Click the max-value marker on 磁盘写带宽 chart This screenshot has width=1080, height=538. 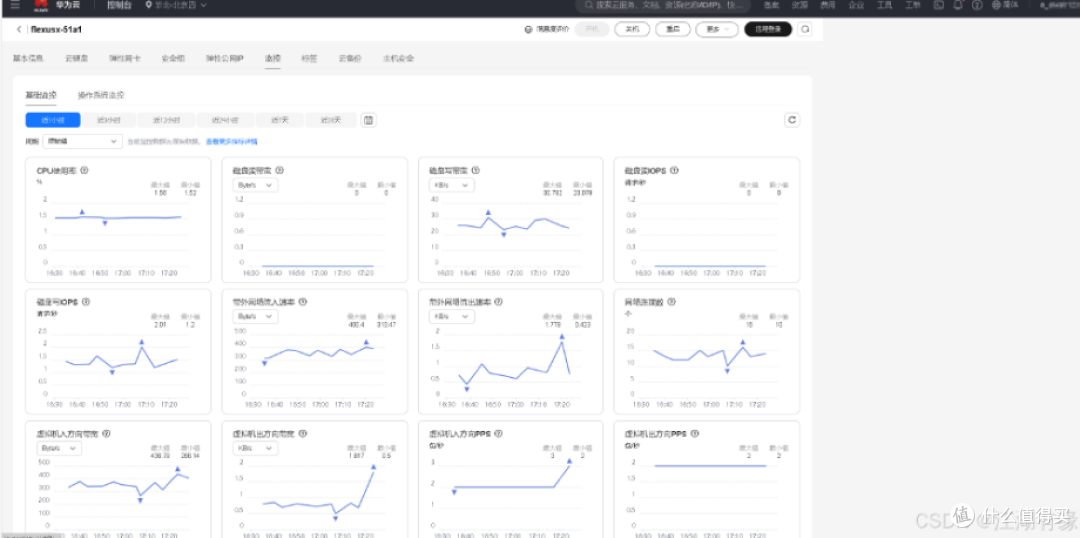tap(488, 212)
